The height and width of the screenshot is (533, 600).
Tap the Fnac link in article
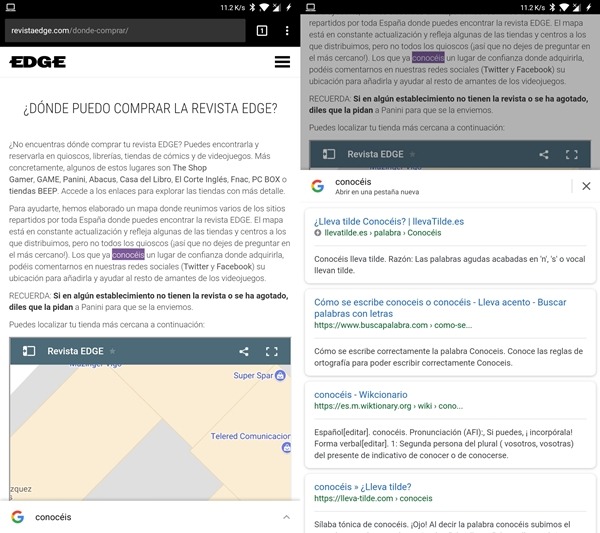point(239,179)
